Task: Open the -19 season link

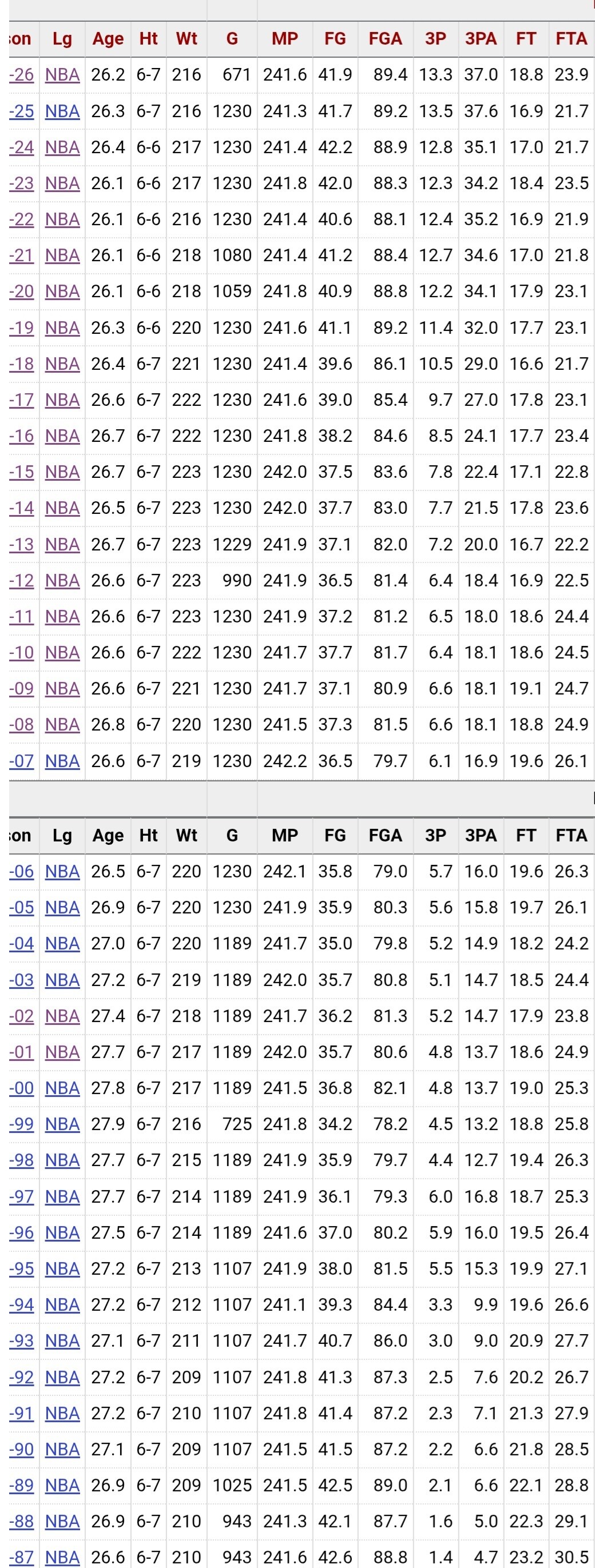Action: point(22,328)
